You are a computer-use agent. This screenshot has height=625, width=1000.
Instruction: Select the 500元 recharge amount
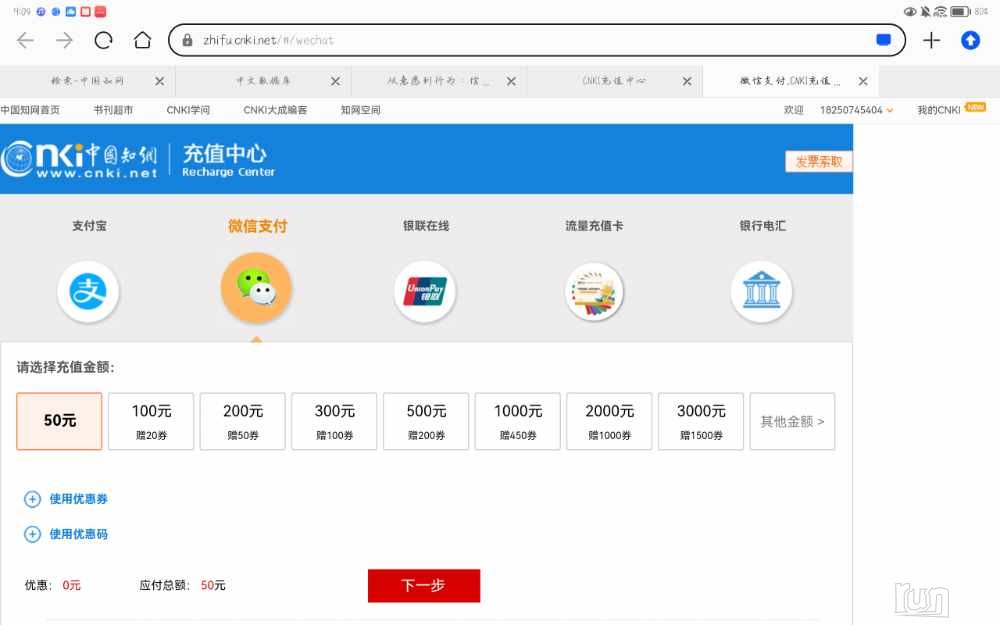click(x=426, y=422)
